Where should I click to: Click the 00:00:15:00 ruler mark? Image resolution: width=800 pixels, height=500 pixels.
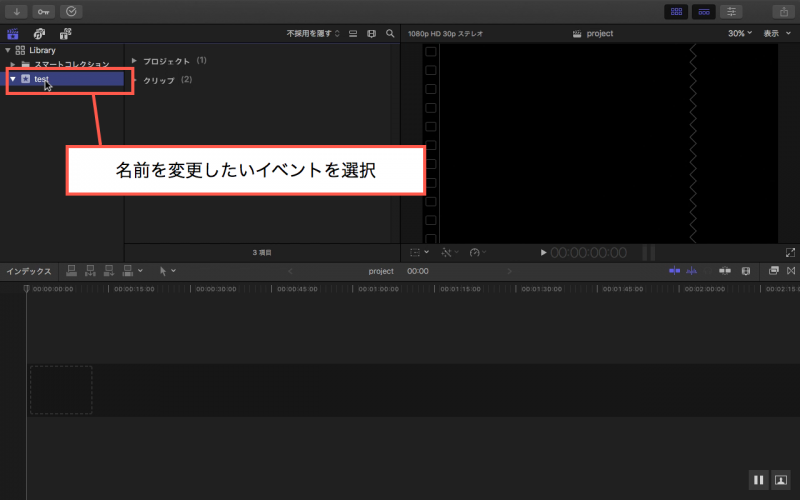tap(134, 289)
